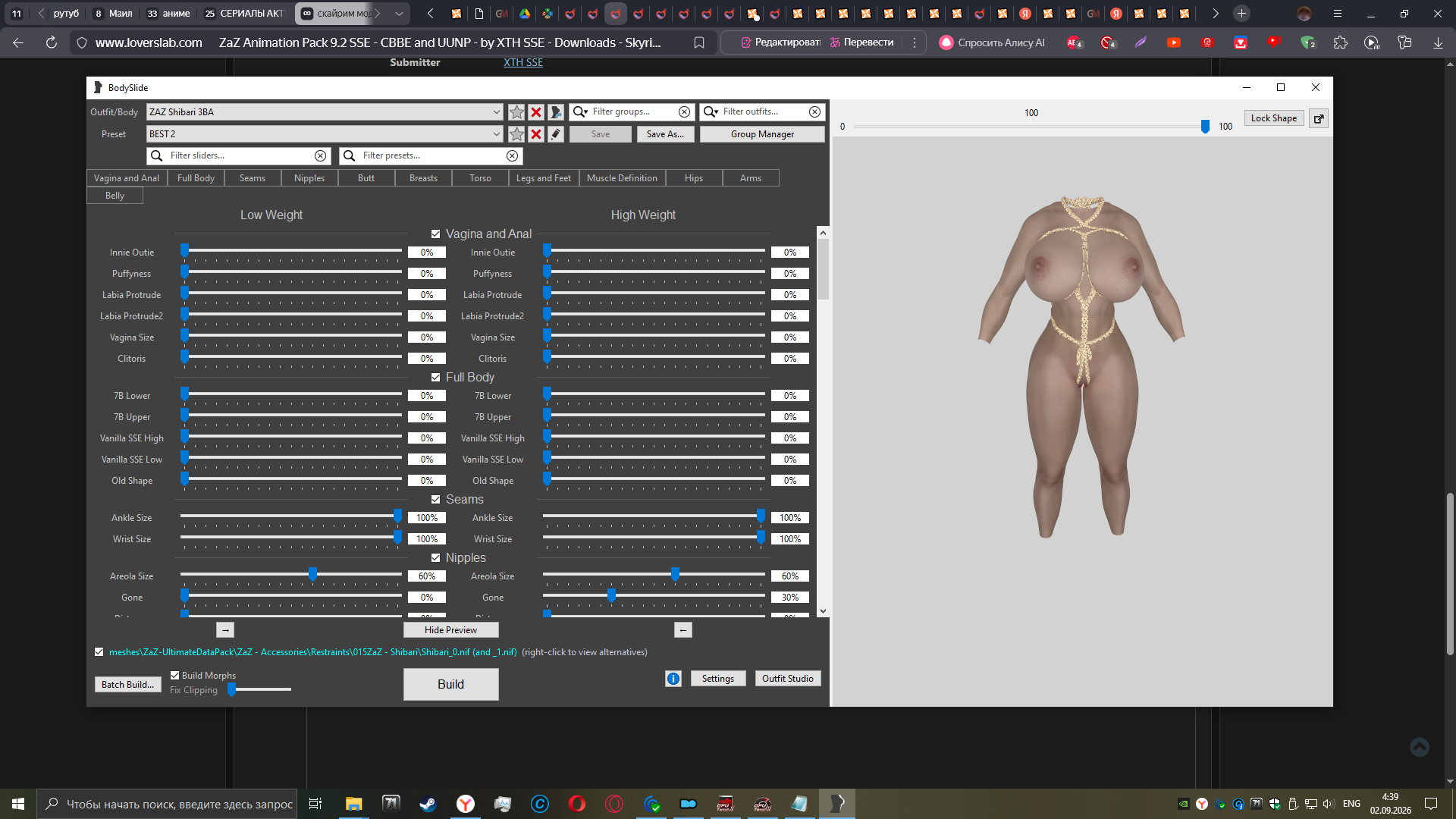Clear the Filter presets field
The height and width of the screenshot is (819, 1456).
[x=513, y=155]
